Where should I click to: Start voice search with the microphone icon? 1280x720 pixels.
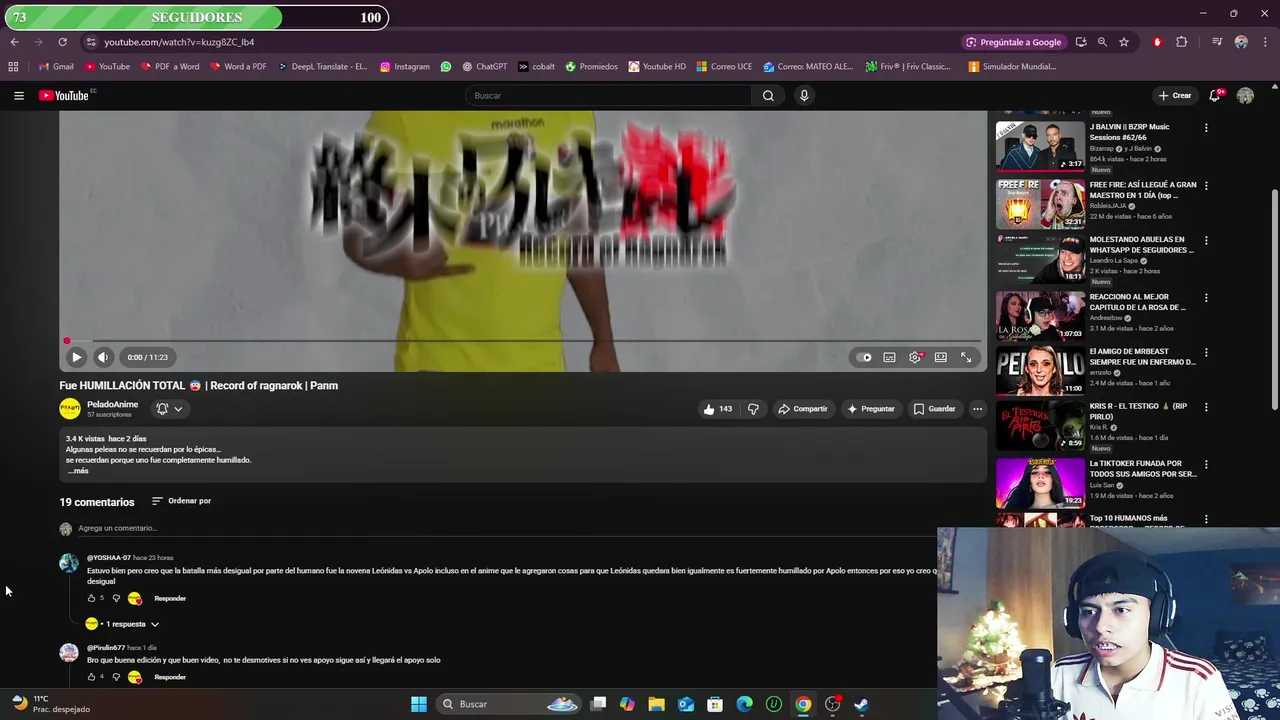click(x=804, y=95)
